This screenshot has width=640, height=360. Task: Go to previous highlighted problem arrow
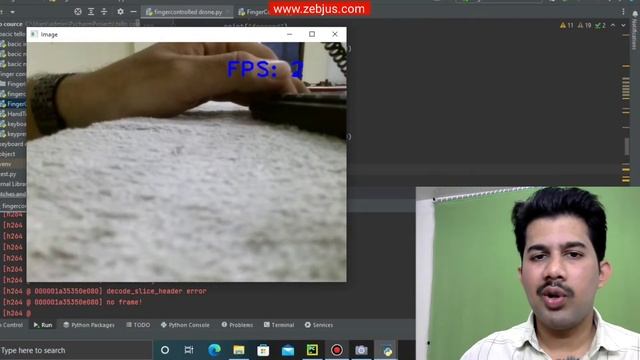point(613,25)
